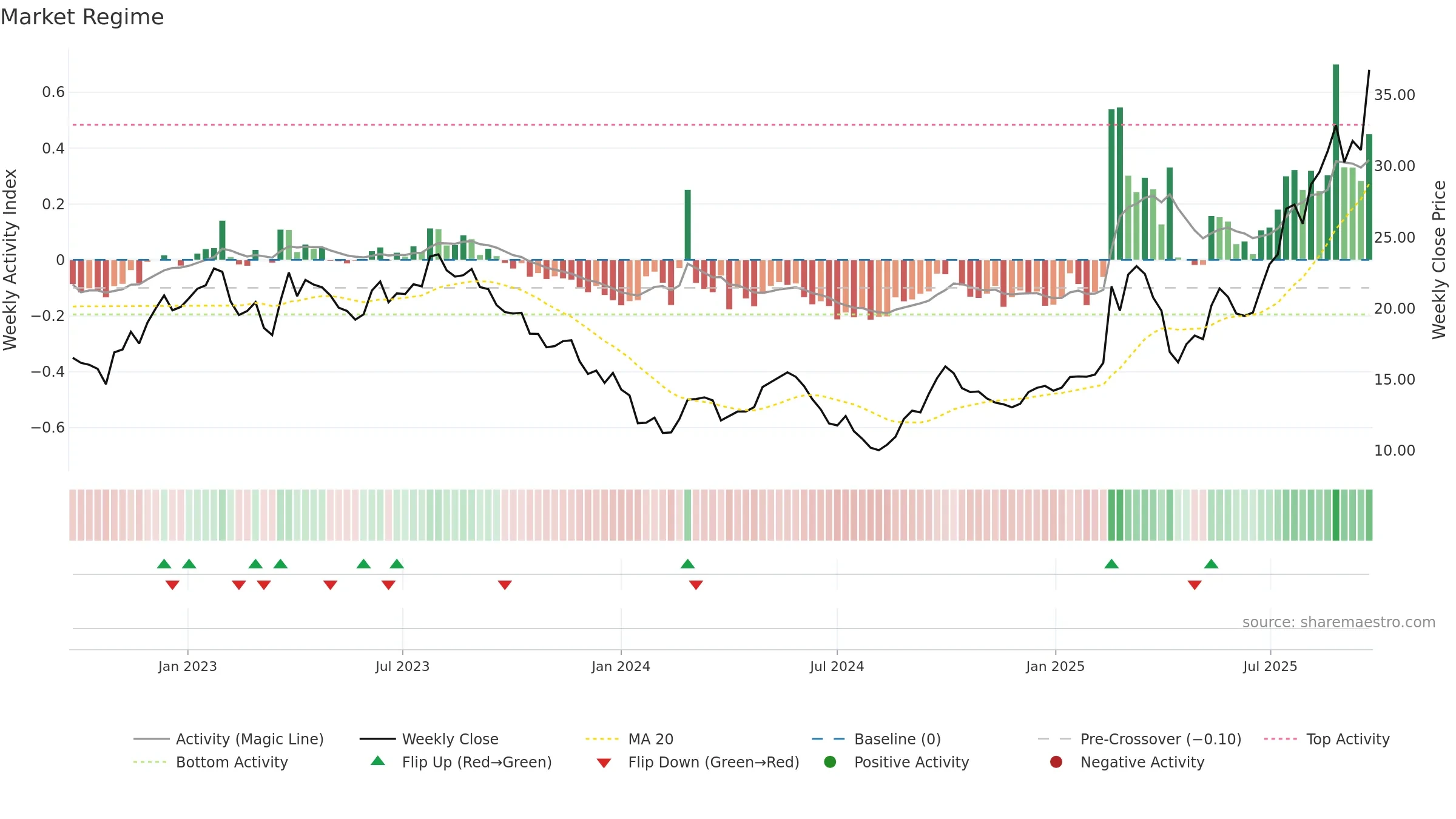The image size is (1456, 819).
Task: Click the 0.6 activity axis tick
Action: (x=53, y=92)
